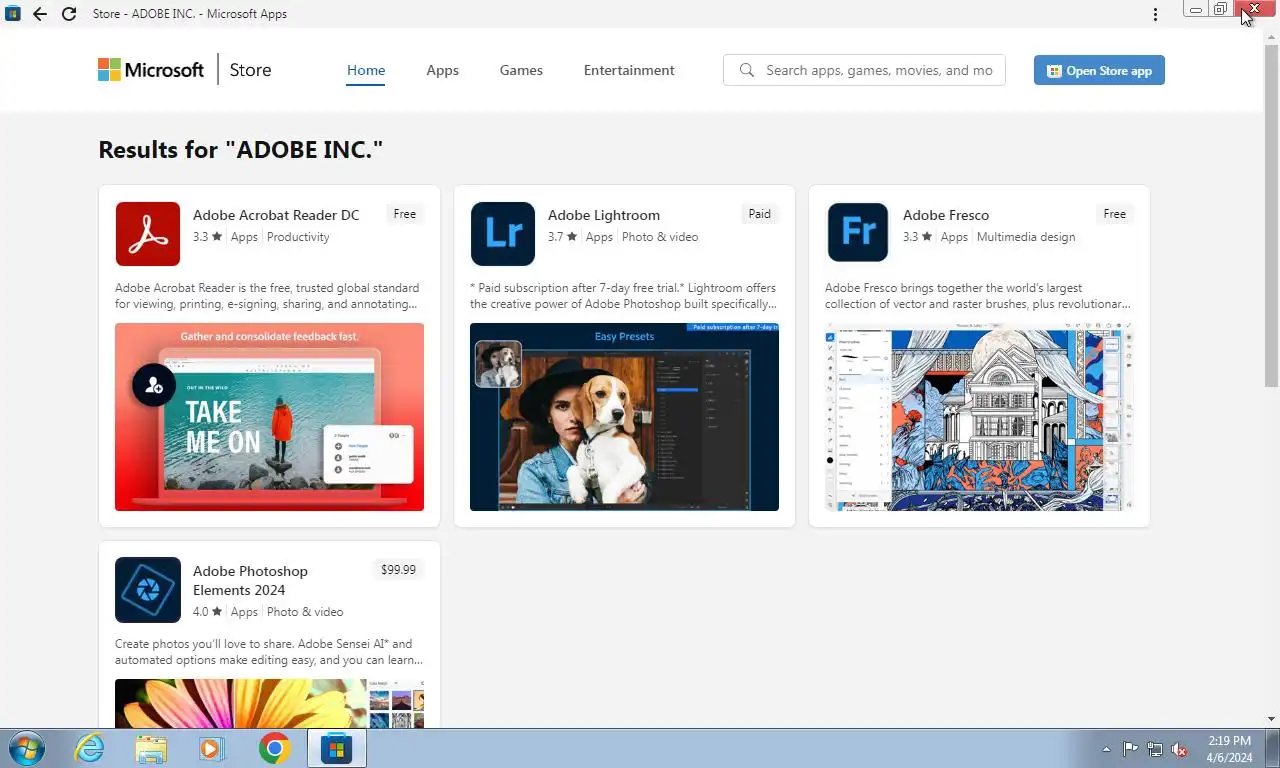
Task: Switch to the Entertainment tab
Action: tap(629, 70)
